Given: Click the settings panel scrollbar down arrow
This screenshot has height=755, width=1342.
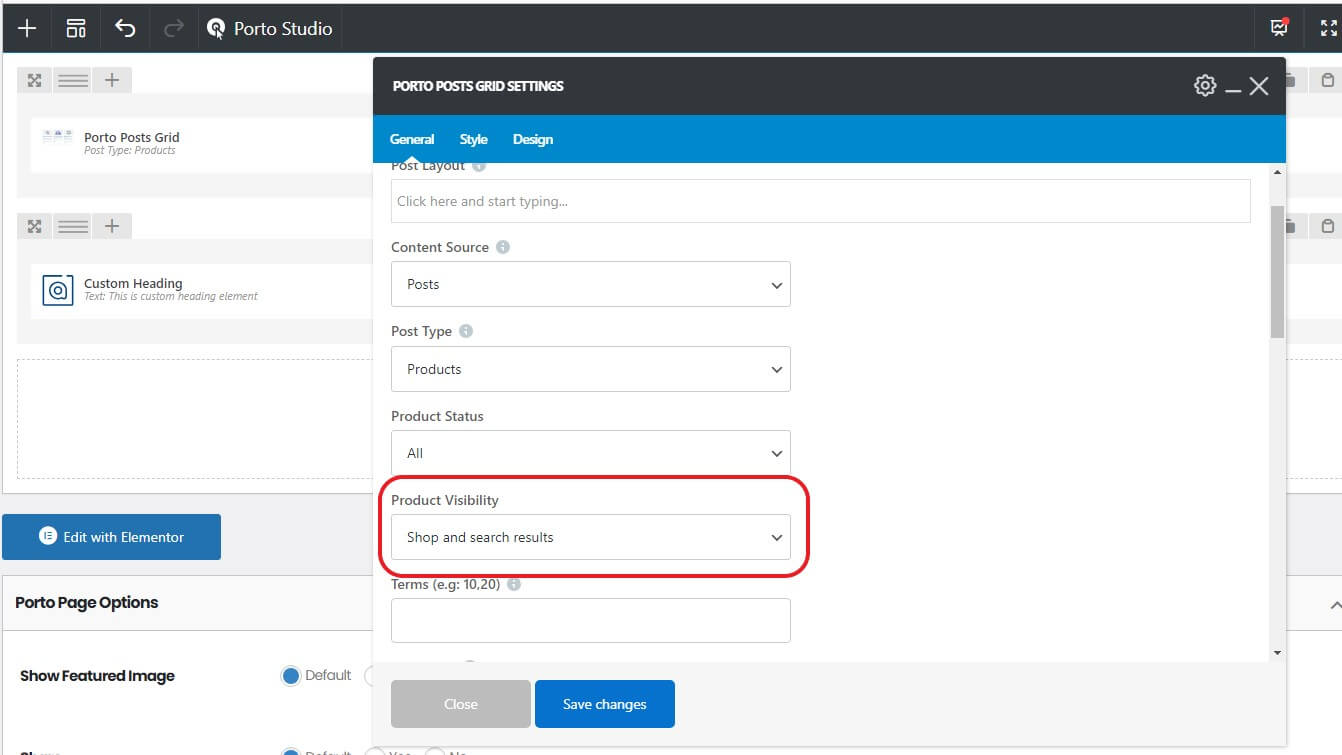Looking at the screenshot, I should point(1277,653).
